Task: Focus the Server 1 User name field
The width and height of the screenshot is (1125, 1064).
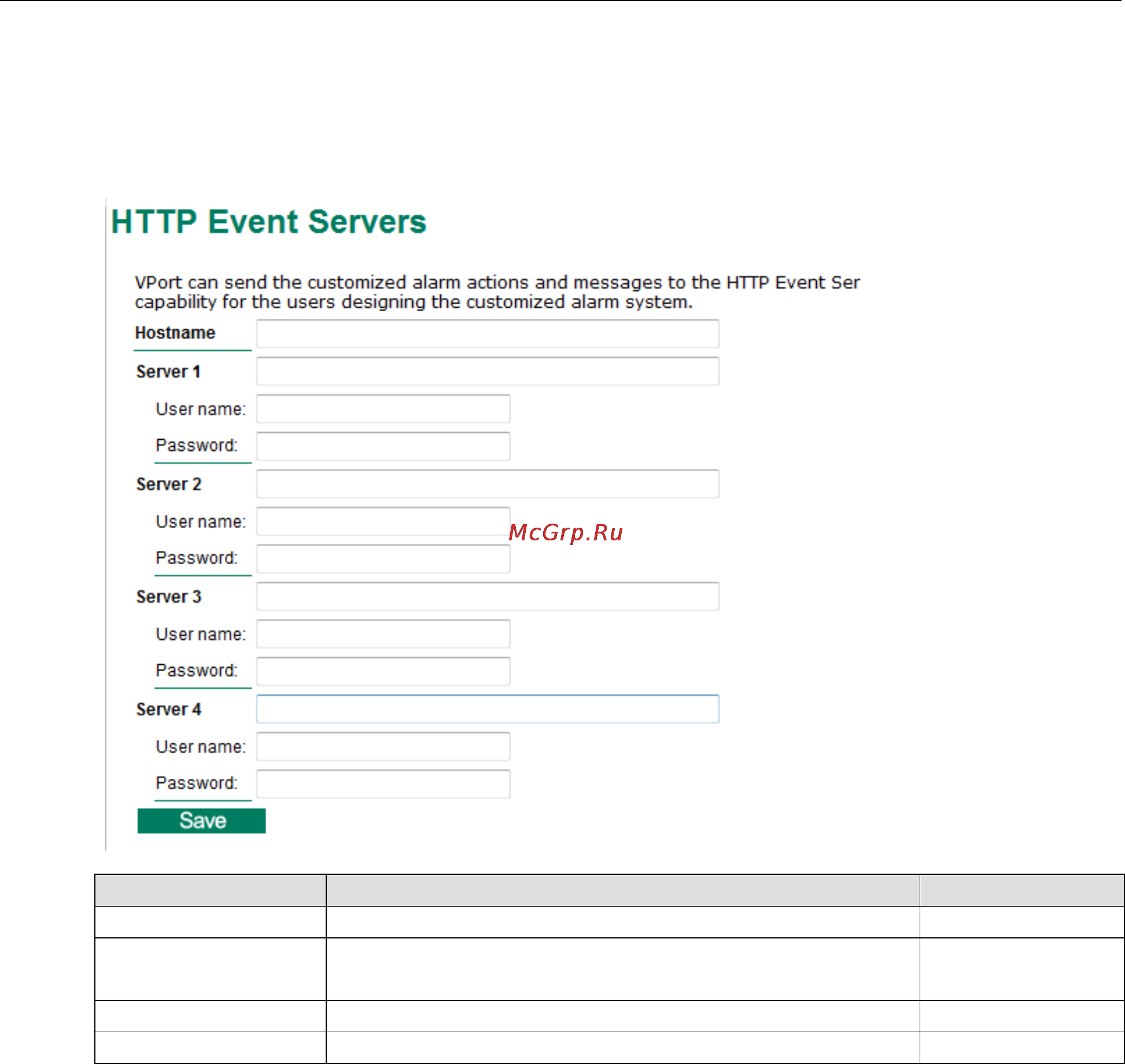Action: (383, 409)
